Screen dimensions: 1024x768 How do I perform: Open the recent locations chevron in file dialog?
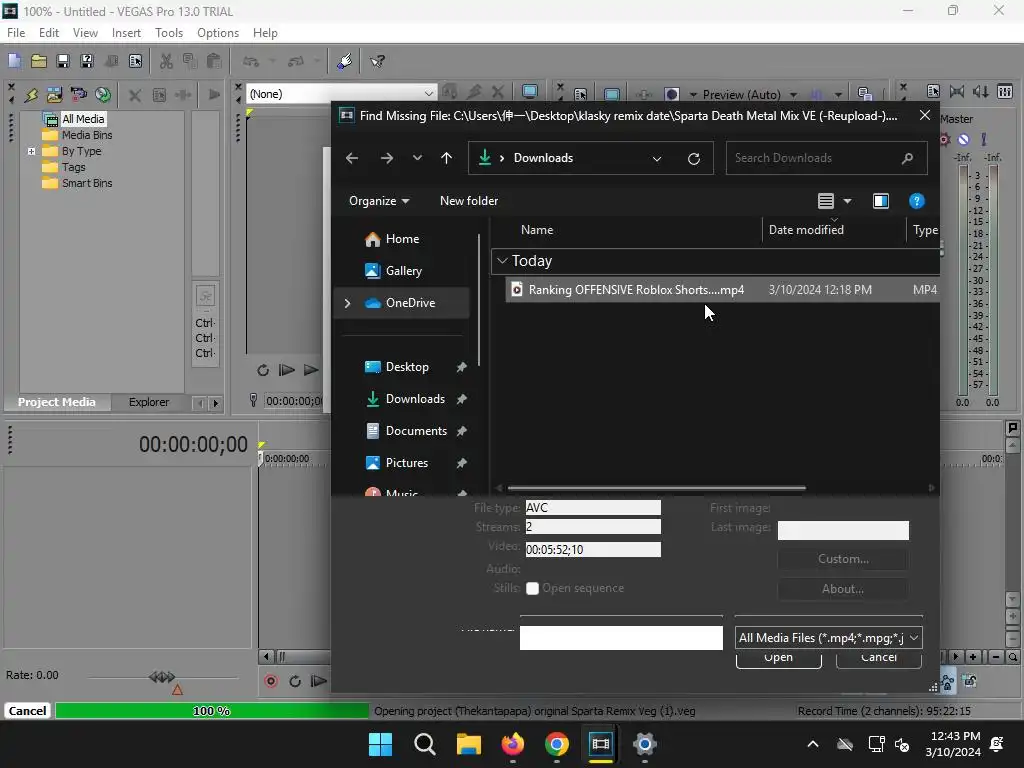pyautogui.click(x=417, y=158)
